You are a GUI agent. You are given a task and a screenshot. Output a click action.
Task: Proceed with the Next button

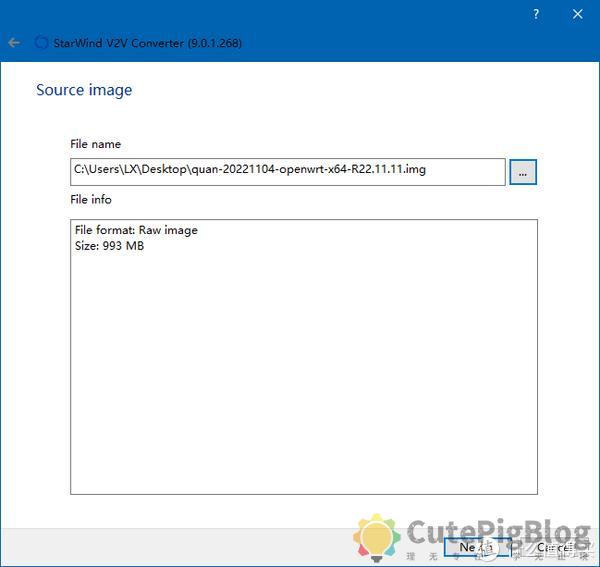click(477, 547)
